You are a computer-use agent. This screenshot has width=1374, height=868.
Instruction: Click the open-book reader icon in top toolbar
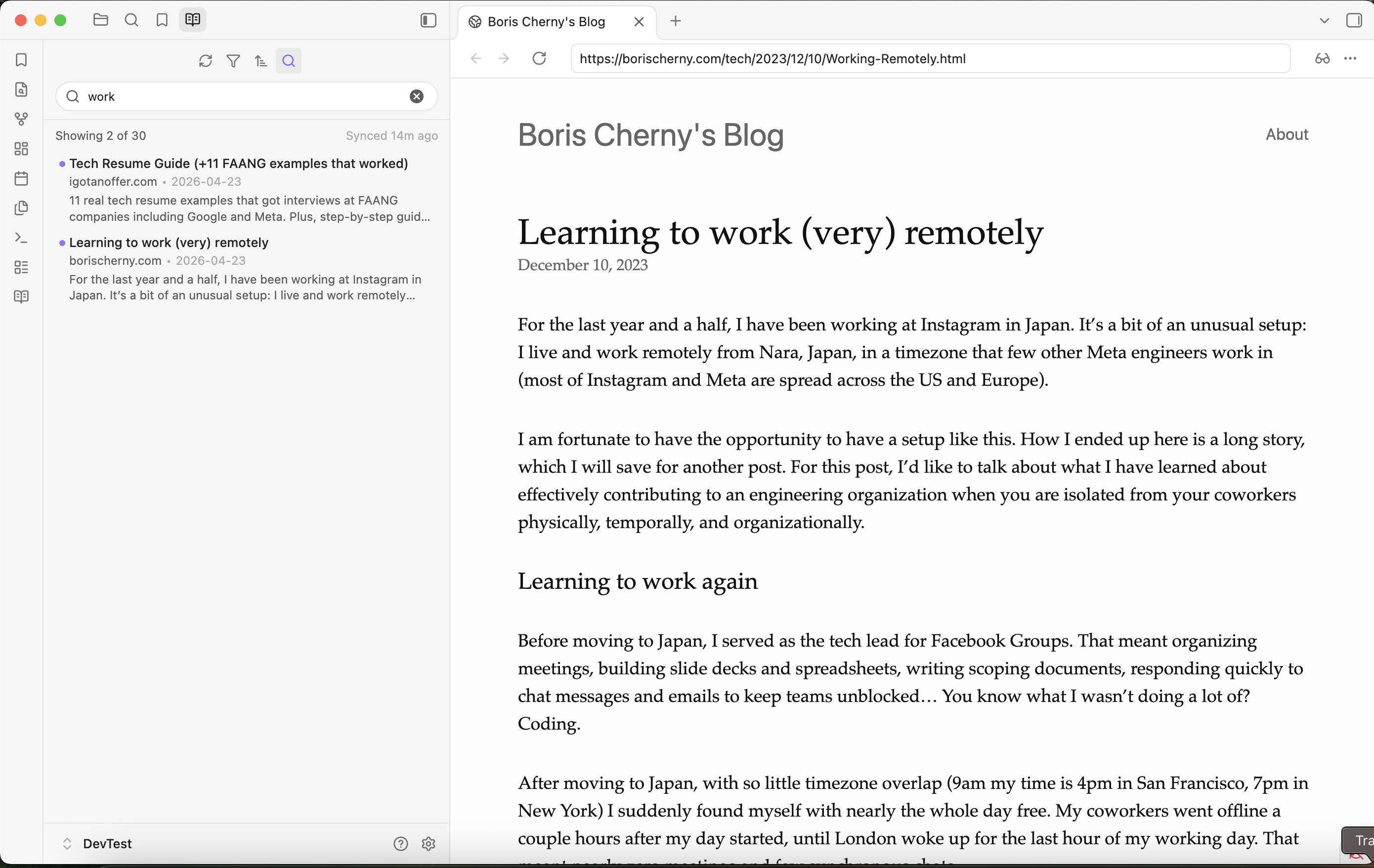pyautogui.click(x=193, y=20)
